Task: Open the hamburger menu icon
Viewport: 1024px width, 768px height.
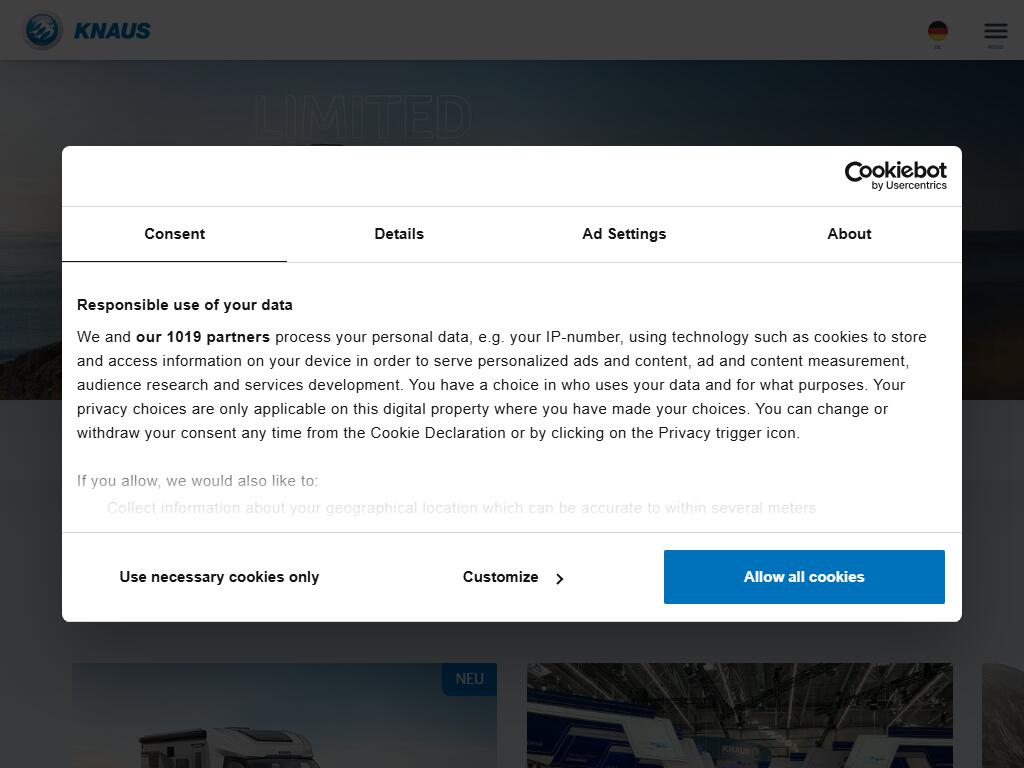Action: point(995,32)
